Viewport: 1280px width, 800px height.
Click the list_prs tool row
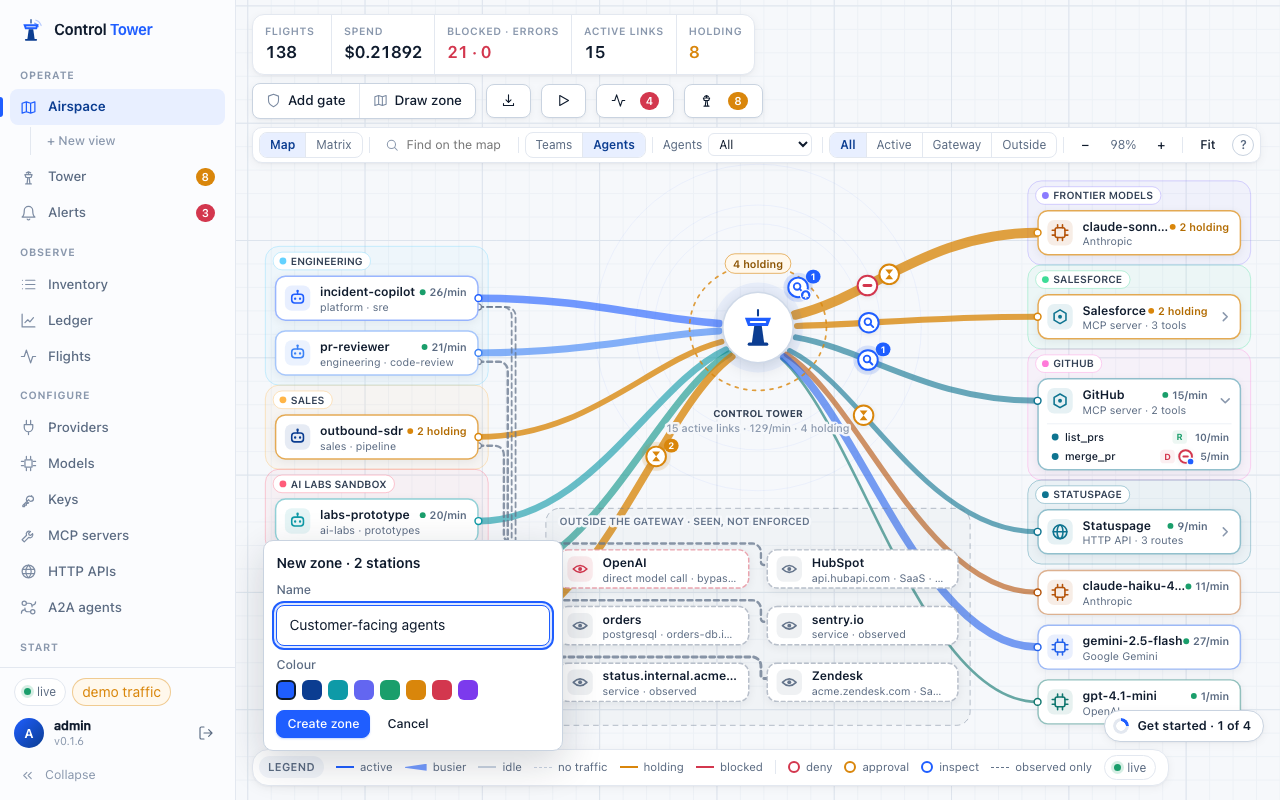1139,437
